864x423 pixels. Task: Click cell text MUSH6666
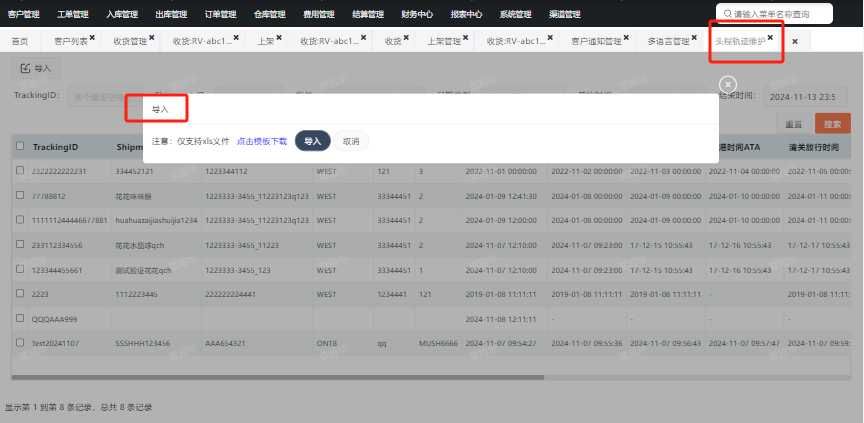[x=438, y=343]
